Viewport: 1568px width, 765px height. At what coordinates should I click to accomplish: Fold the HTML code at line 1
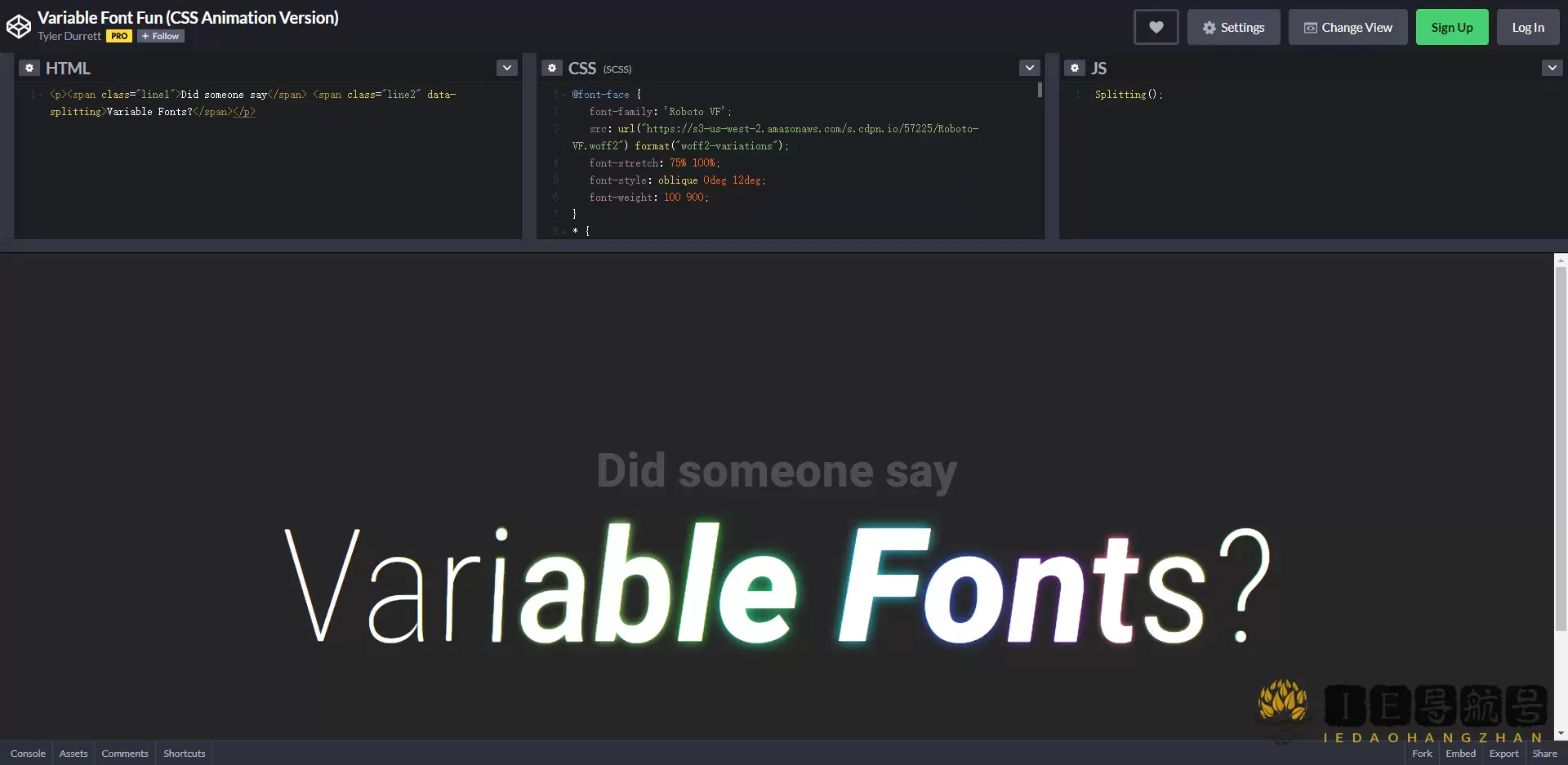tap(42, 95)
